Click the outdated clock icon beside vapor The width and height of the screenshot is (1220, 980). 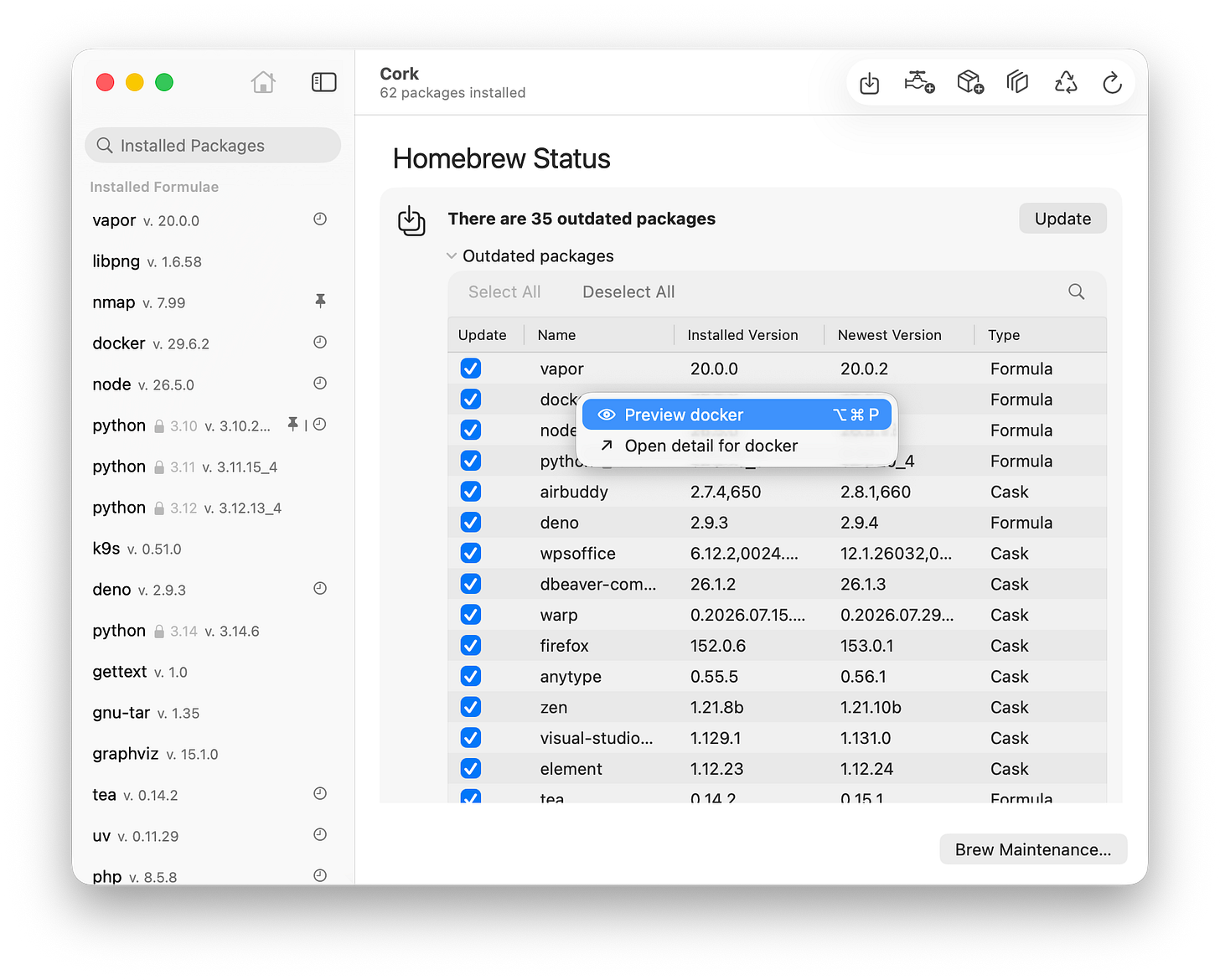pos(320,219)
